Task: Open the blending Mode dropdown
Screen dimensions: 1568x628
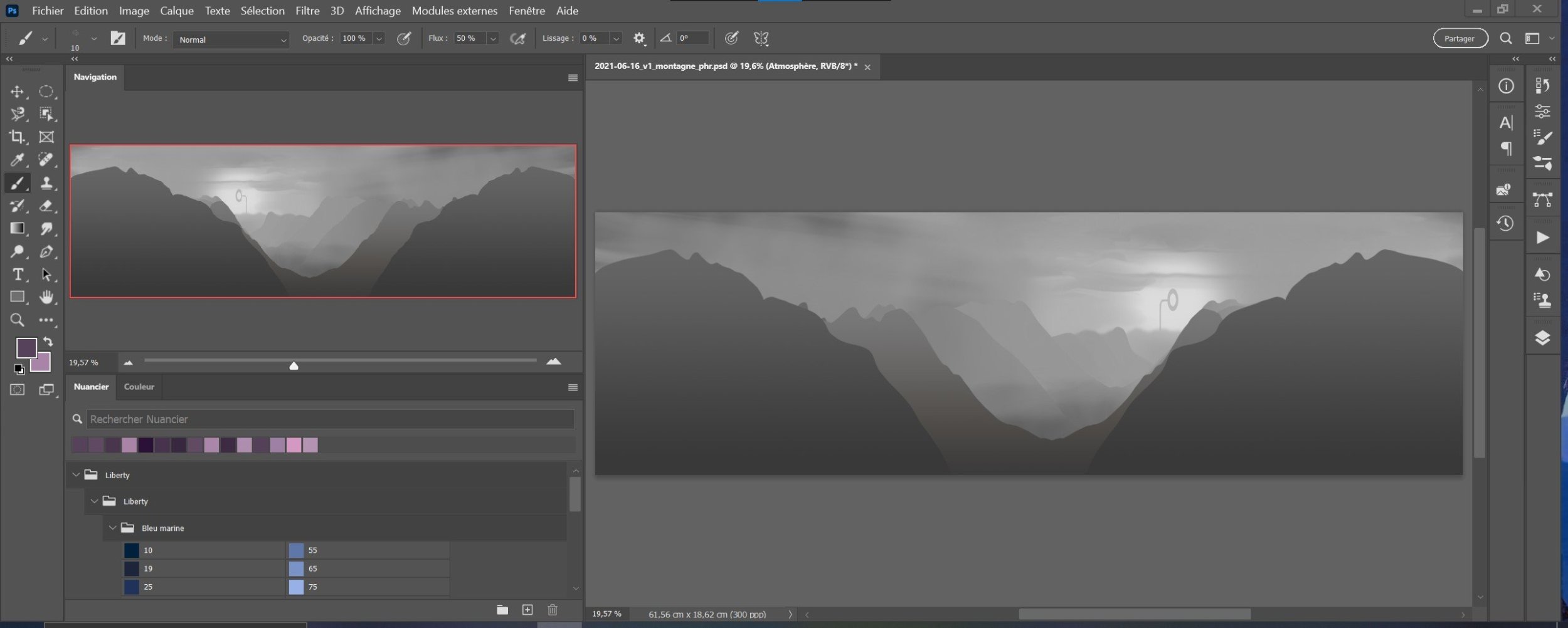Action: click(231, 39)
